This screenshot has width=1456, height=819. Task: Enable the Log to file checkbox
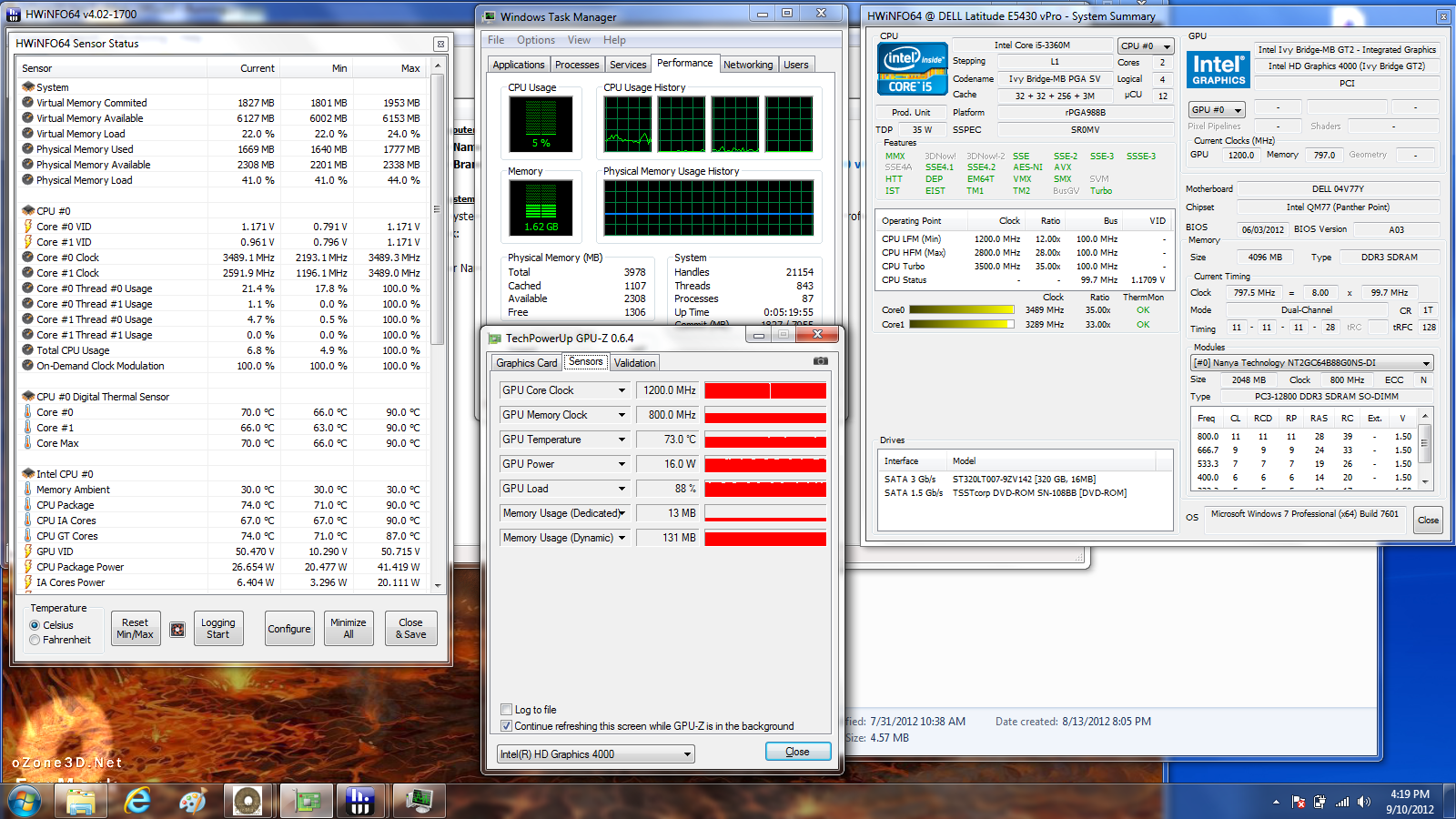click(507, 710)
